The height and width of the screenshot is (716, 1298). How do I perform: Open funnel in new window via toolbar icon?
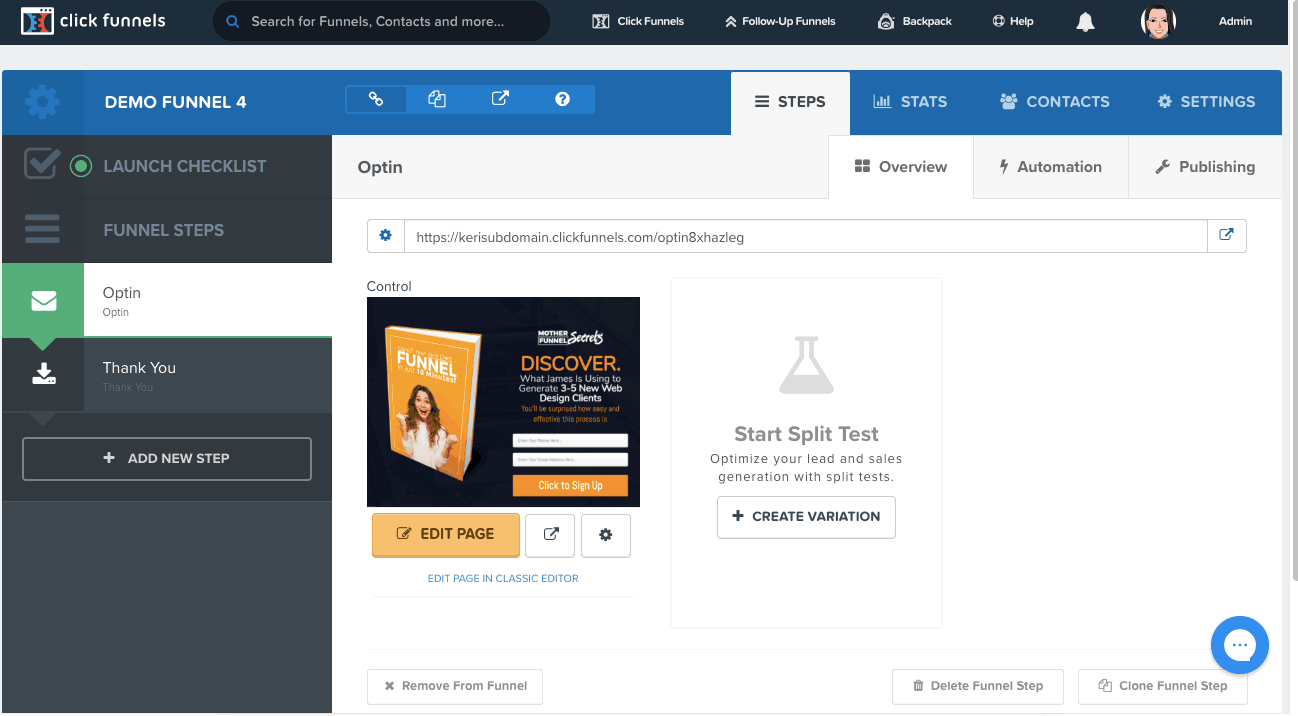500,99
